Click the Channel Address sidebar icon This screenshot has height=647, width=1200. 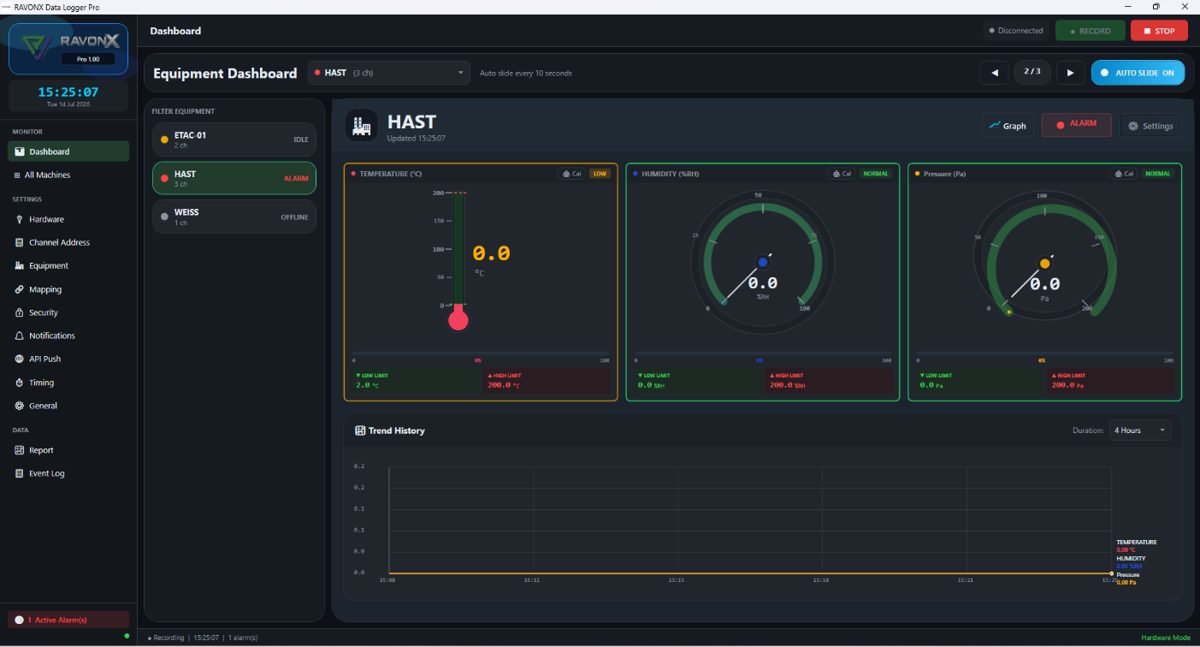[19, 242]
